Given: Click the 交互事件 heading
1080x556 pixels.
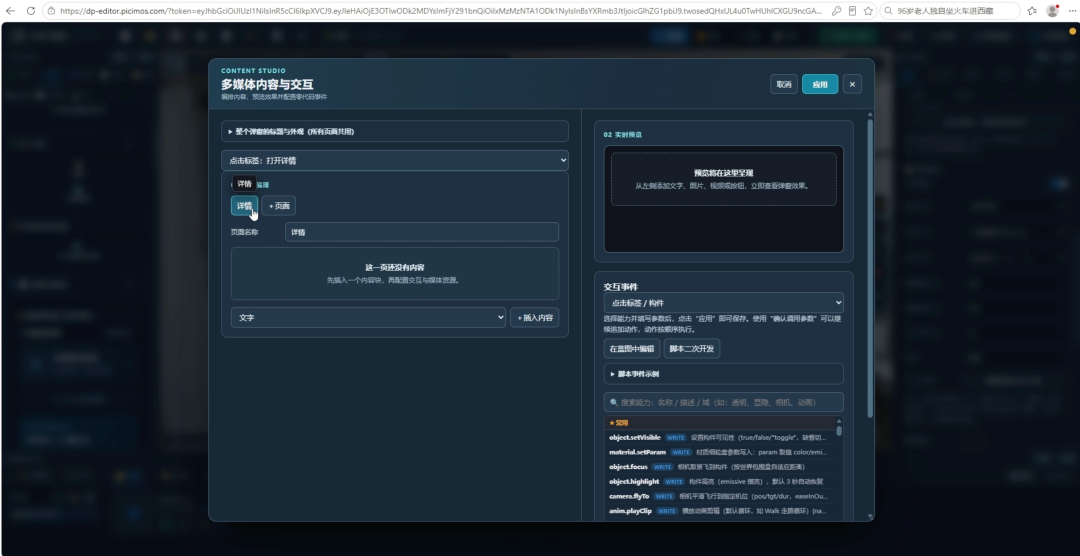Looking at the screenshot, I should click(x=621, y=286).
